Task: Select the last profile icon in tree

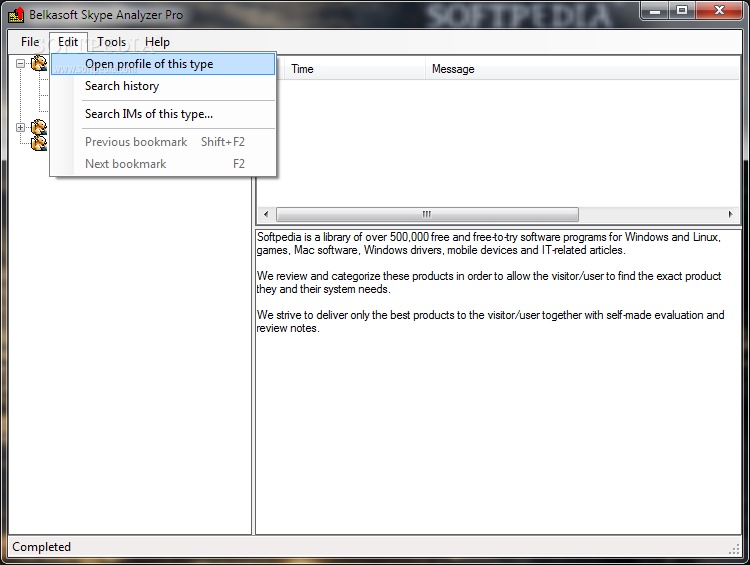Action: (39, 143)
